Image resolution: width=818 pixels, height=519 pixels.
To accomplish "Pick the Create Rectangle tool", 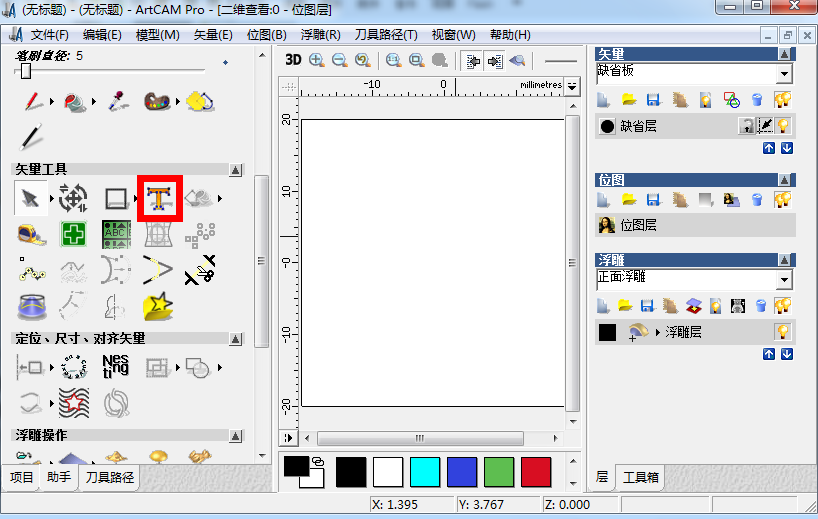I will coord(116,199).
